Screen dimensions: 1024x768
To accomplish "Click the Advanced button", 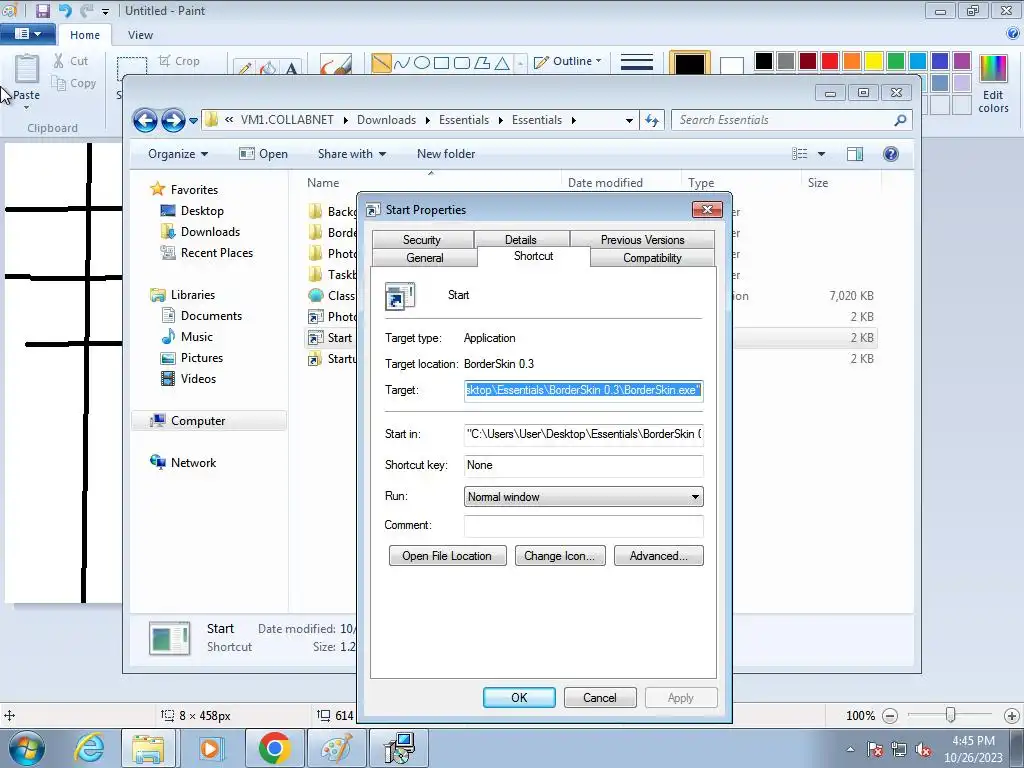I will (x=658, y=556).
